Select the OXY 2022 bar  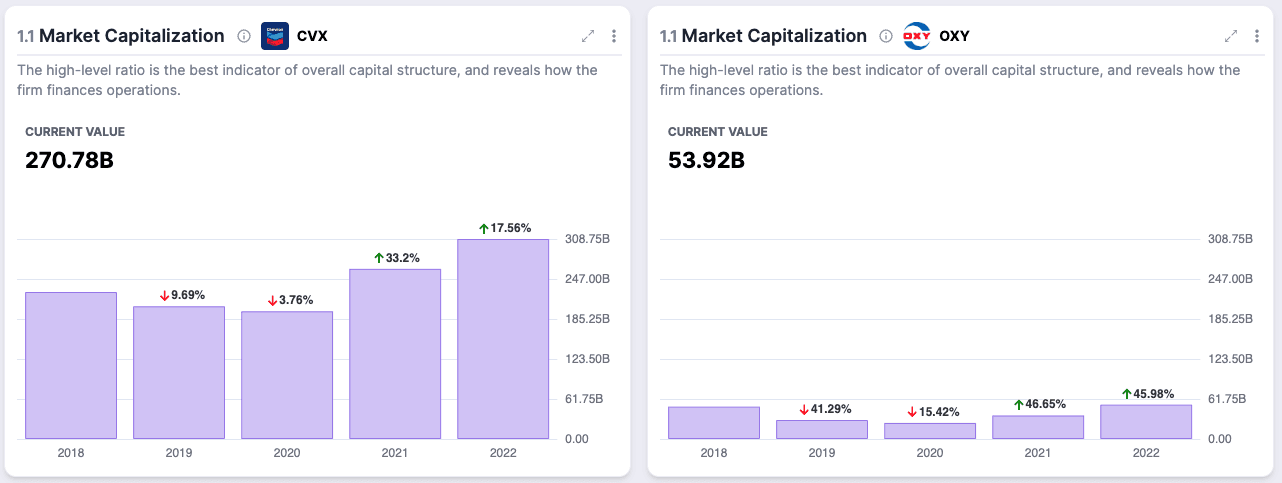pyautogui.click(x=1146, y=421)
